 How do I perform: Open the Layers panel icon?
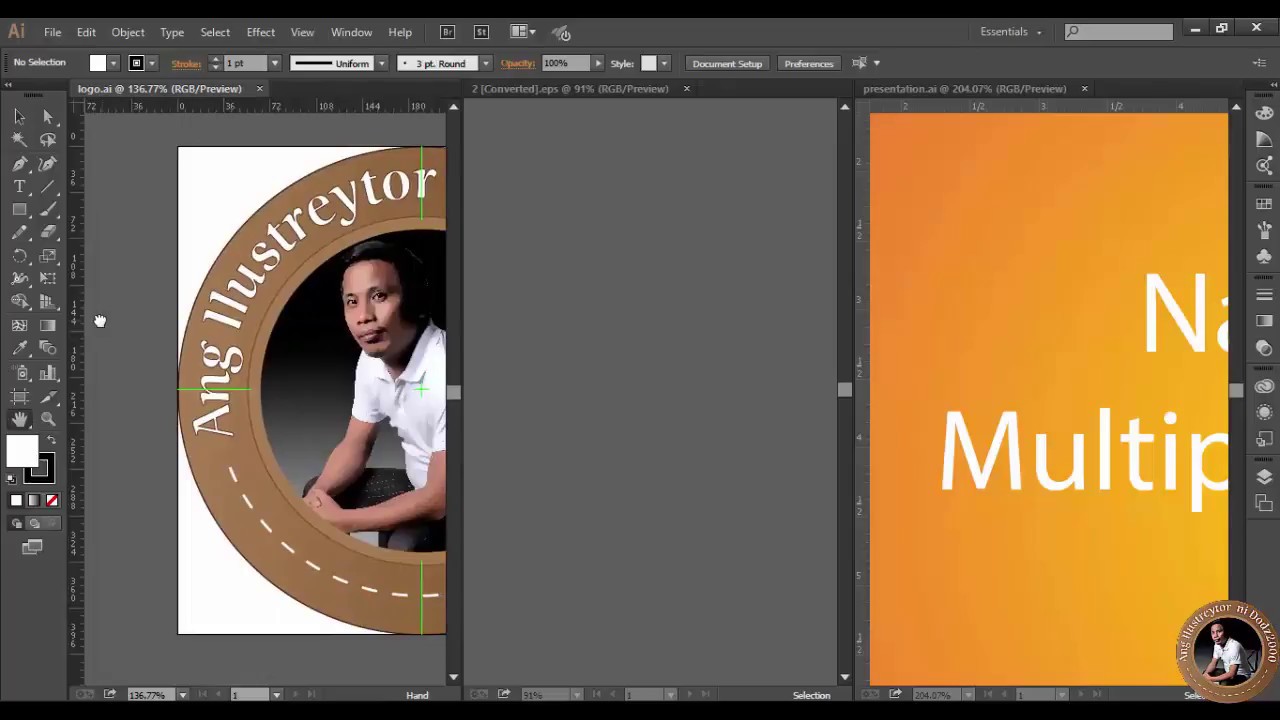click(1265, 478)
